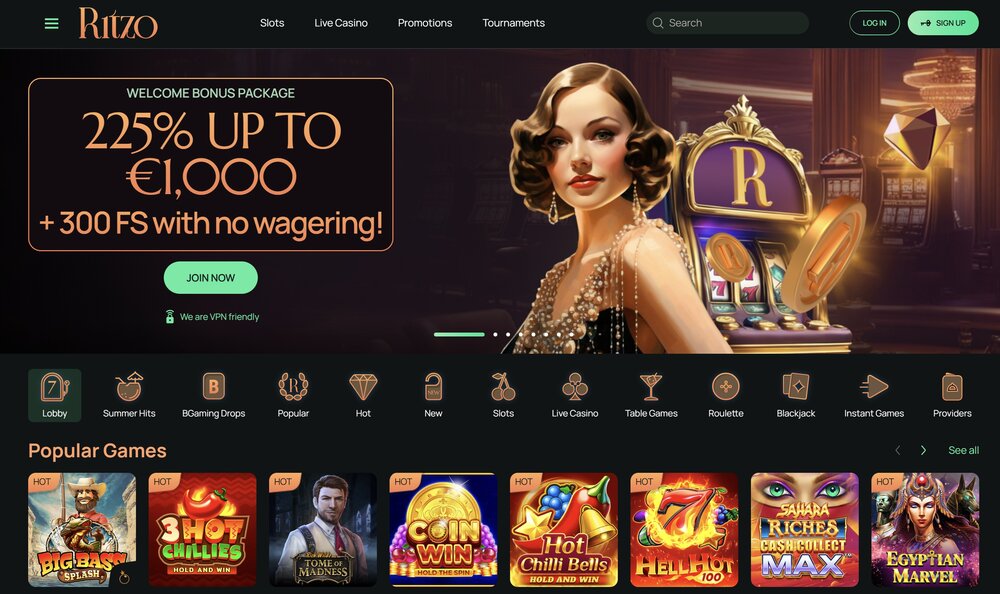
Task: Open the hamburger menu icon
Action: pyautogui.click(x=52, y=24)
